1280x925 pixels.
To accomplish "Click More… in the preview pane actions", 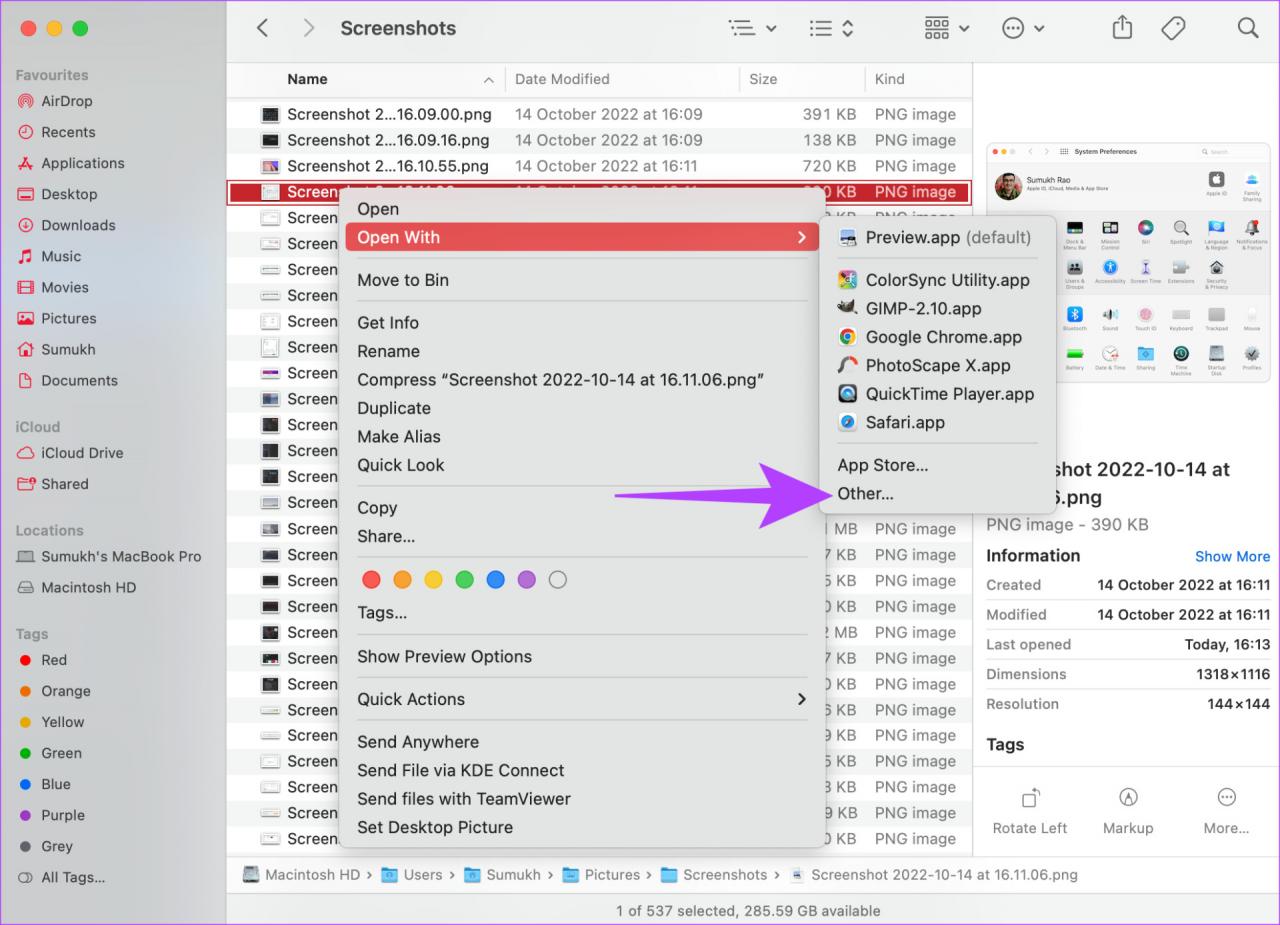I will coord(1226,810).
